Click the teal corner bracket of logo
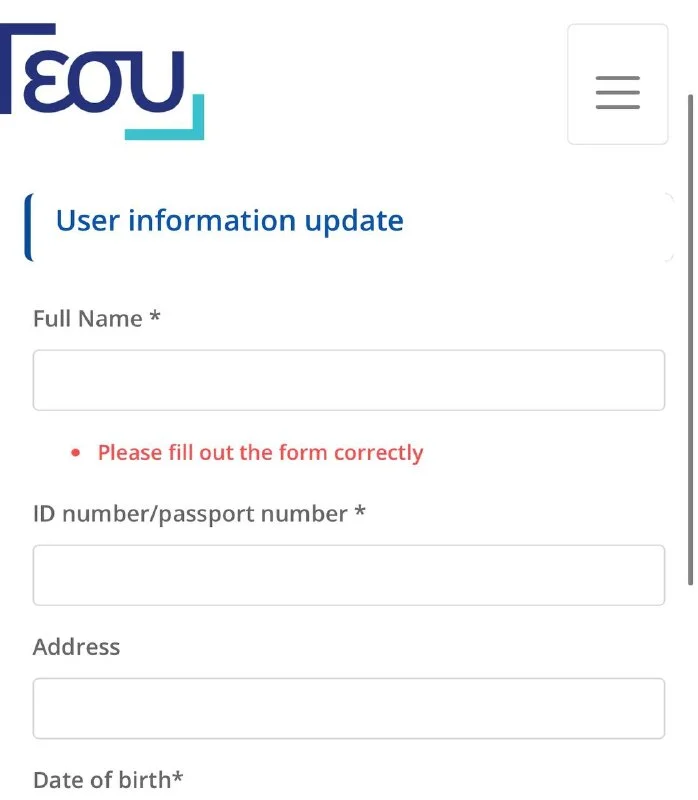Image resolution: width=698 pixels, height=800 pixels. [164, 117]
